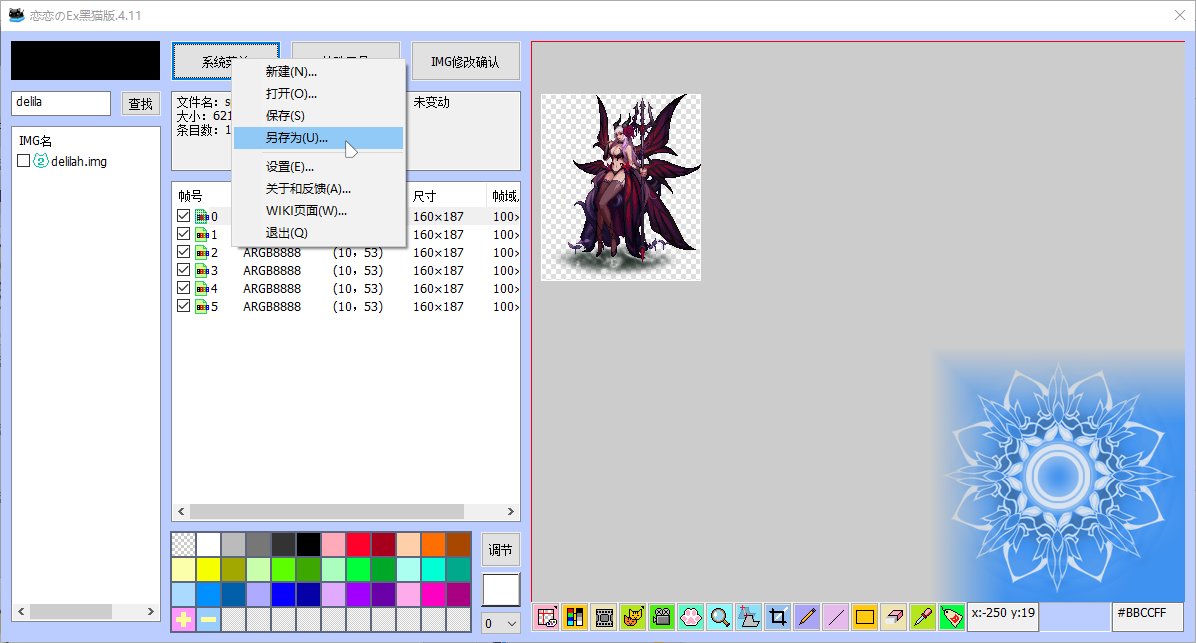Screen dimensions: 1196x643
Task: Pick the transparent checkered swatch
Action: 183,545
